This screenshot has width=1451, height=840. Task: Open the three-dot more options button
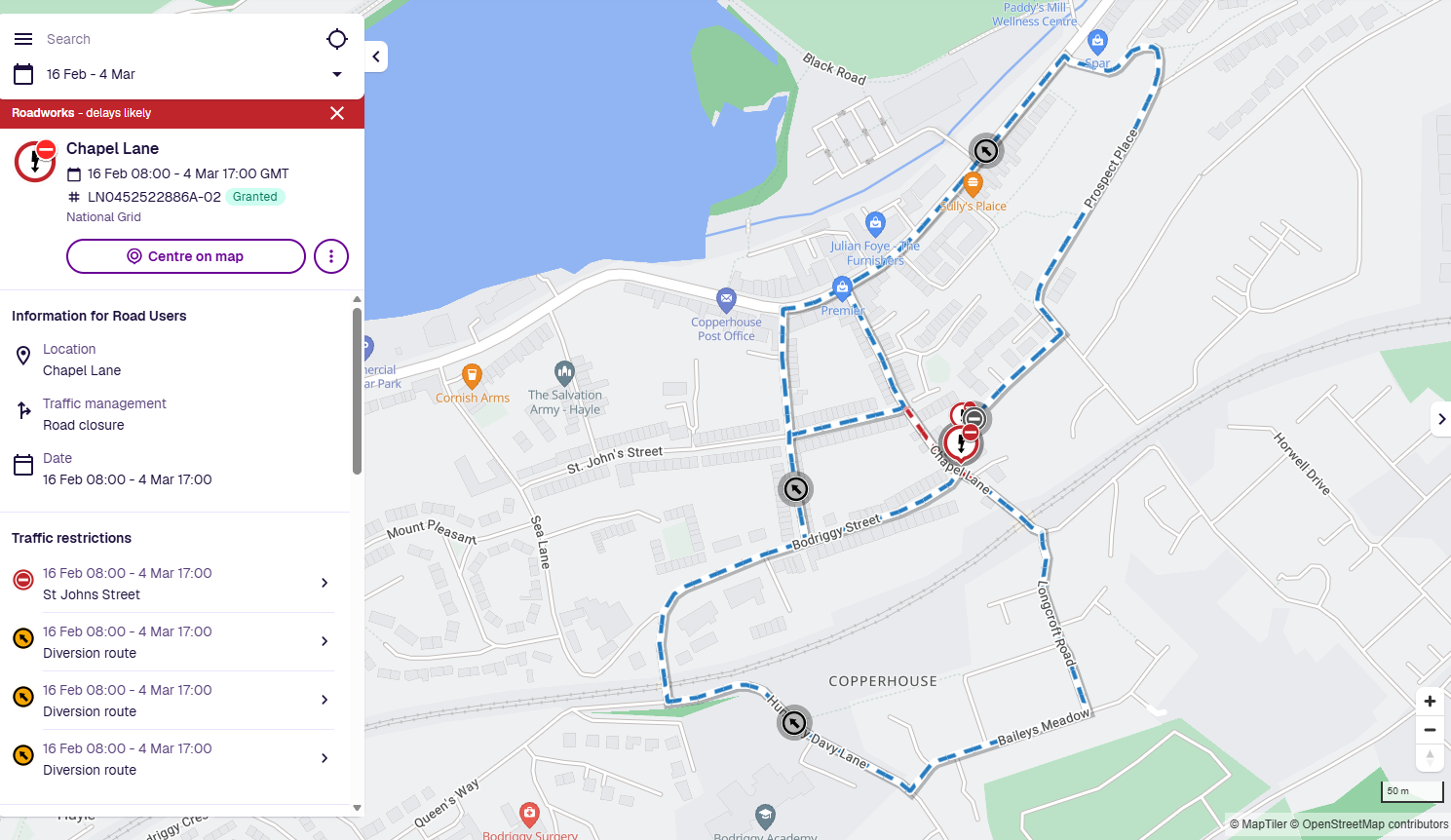331,256
